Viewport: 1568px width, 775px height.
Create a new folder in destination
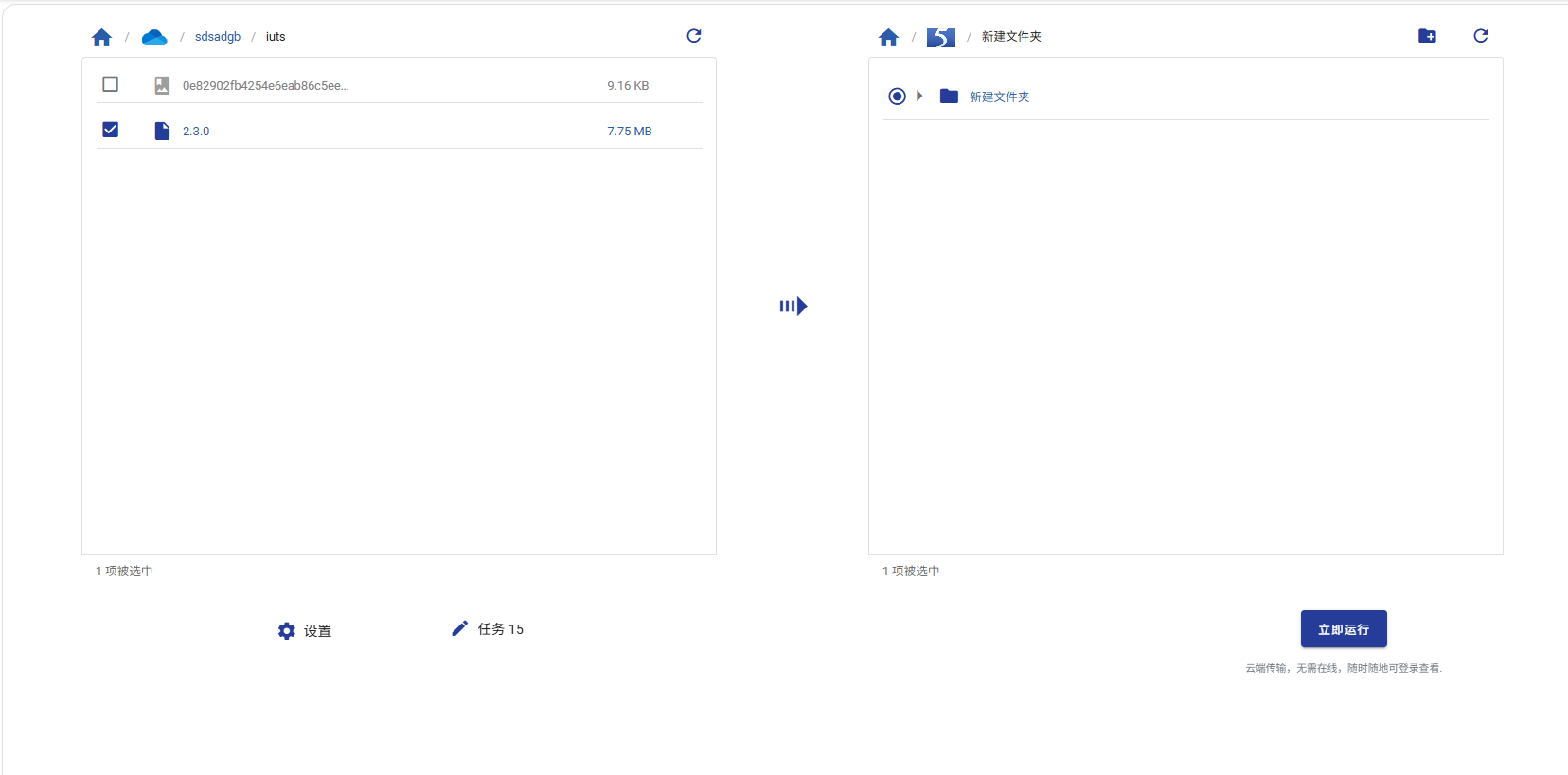click(x=1427, y=36)
